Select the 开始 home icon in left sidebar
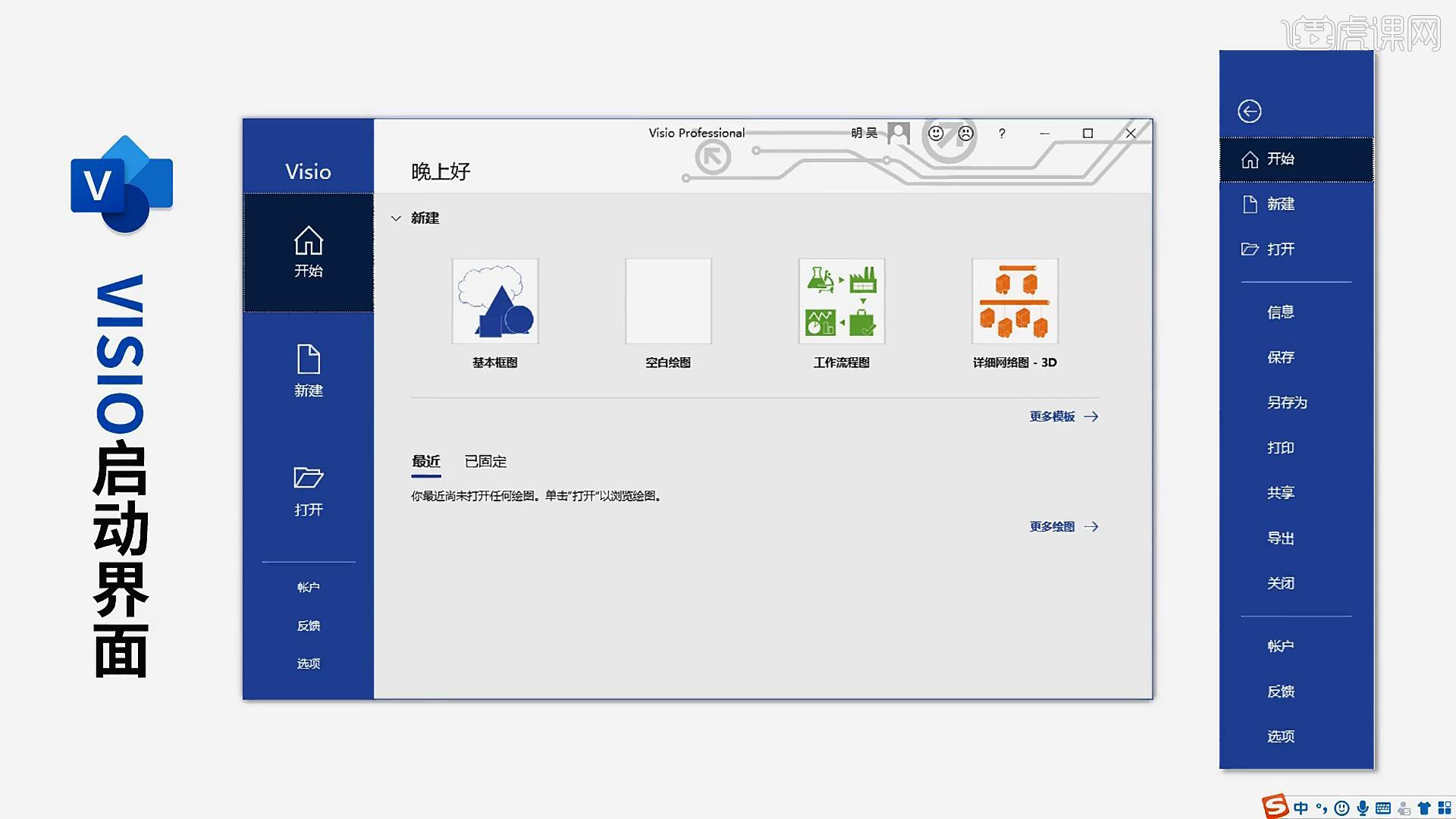1456x819 pixels. click(x=308, y=252)
